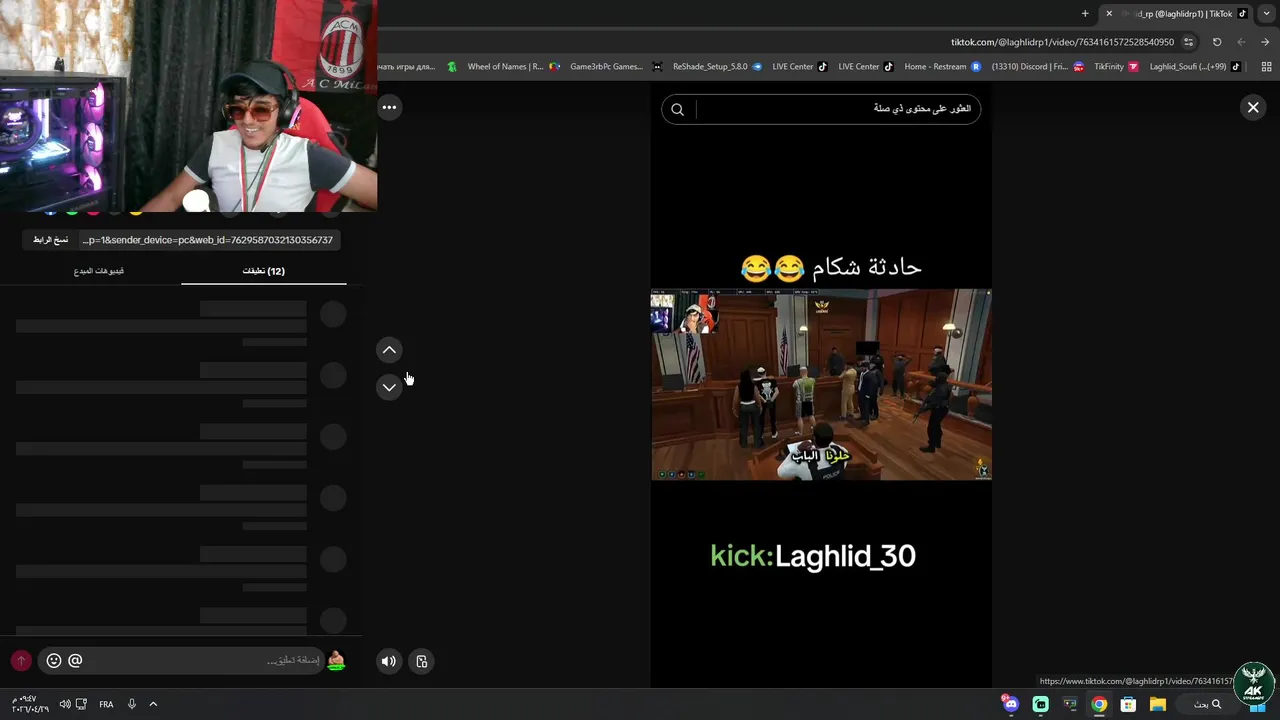The image size is (1280, 720).
Task: Open Game3rbPc Games bookmark
Action: (606, 67)
